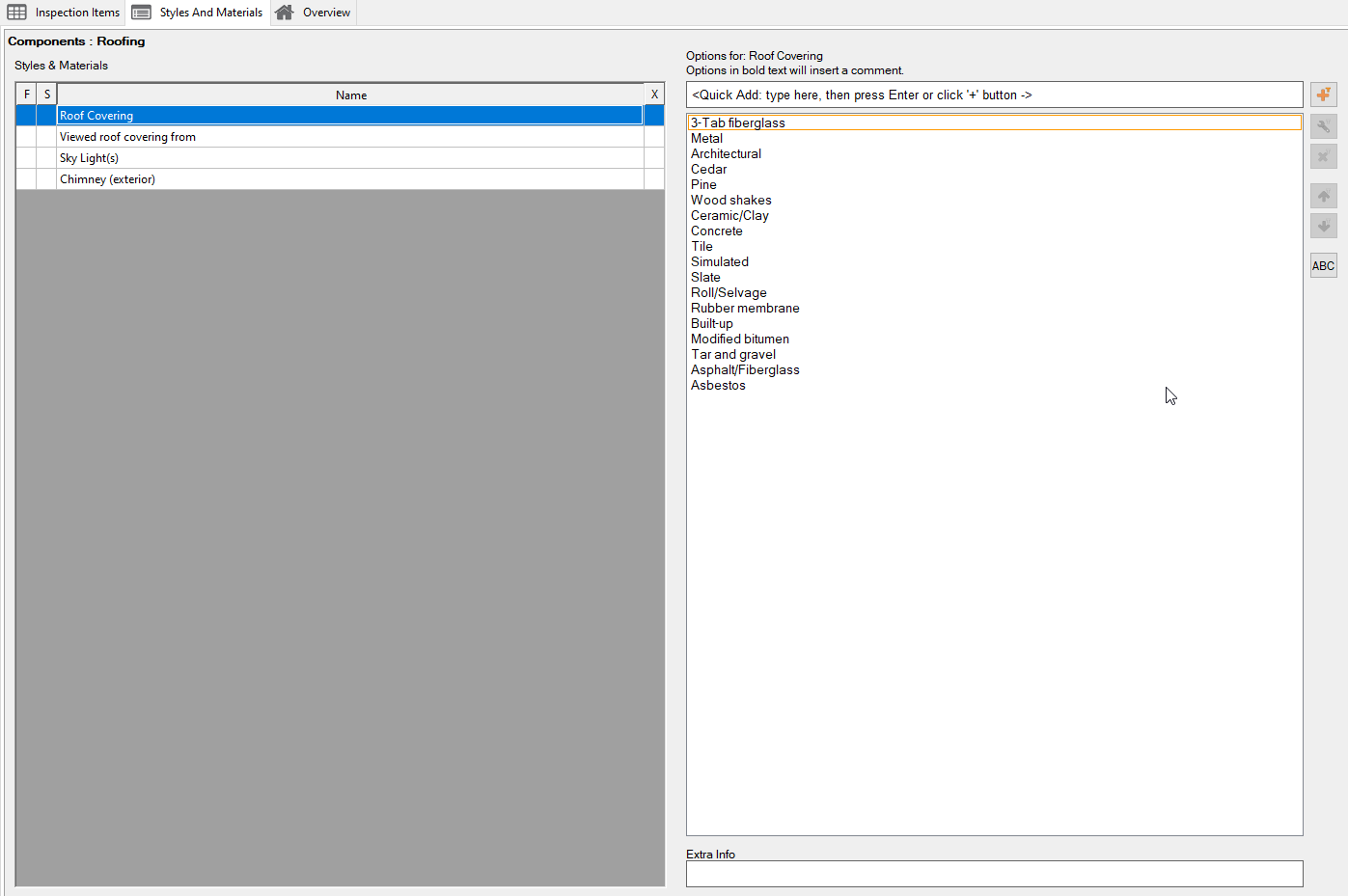
Task: Click the grid icon beside Inspection Items
Action: [17, 13]
